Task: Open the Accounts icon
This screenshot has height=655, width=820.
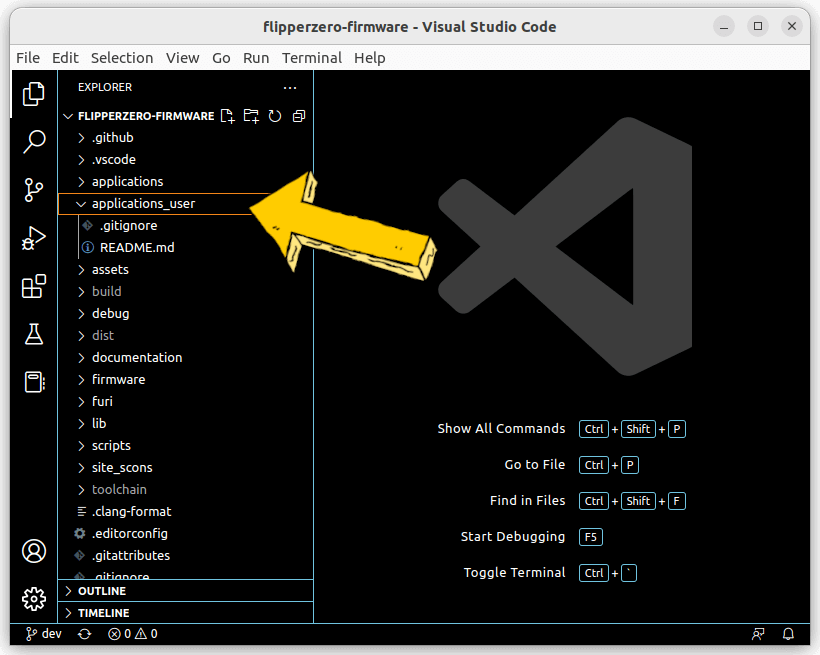Action: [34, 551]
